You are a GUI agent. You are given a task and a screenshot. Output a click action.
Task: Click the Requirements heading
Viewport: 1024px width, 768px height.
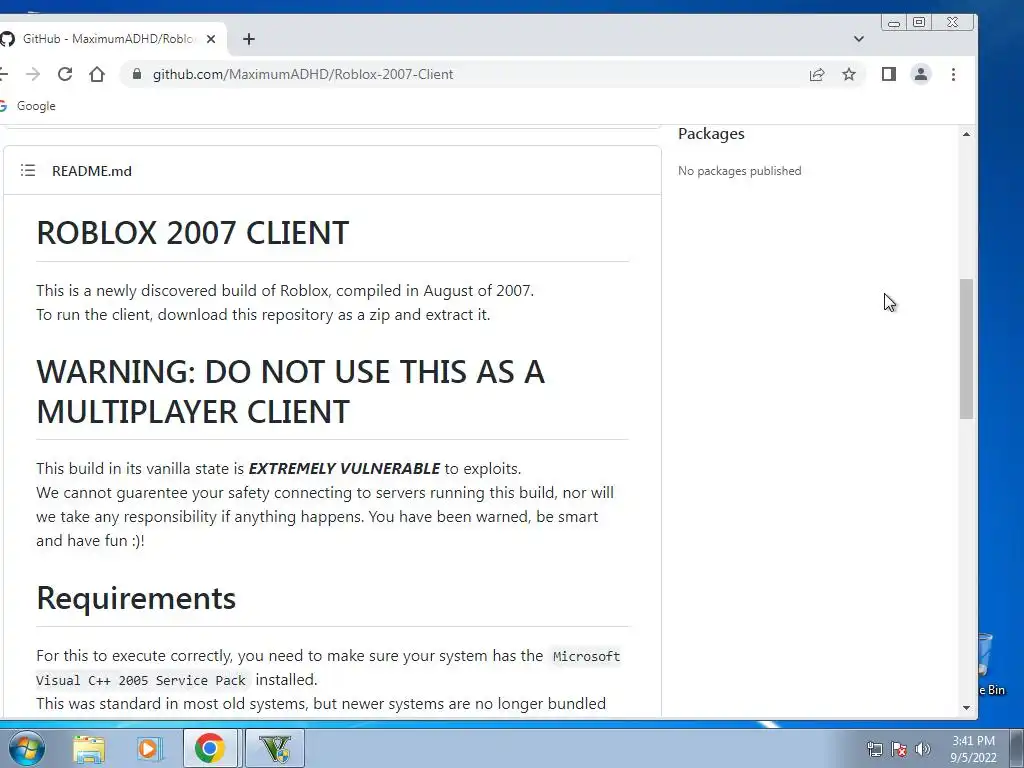pyautogui.click(x=136, y=598)
